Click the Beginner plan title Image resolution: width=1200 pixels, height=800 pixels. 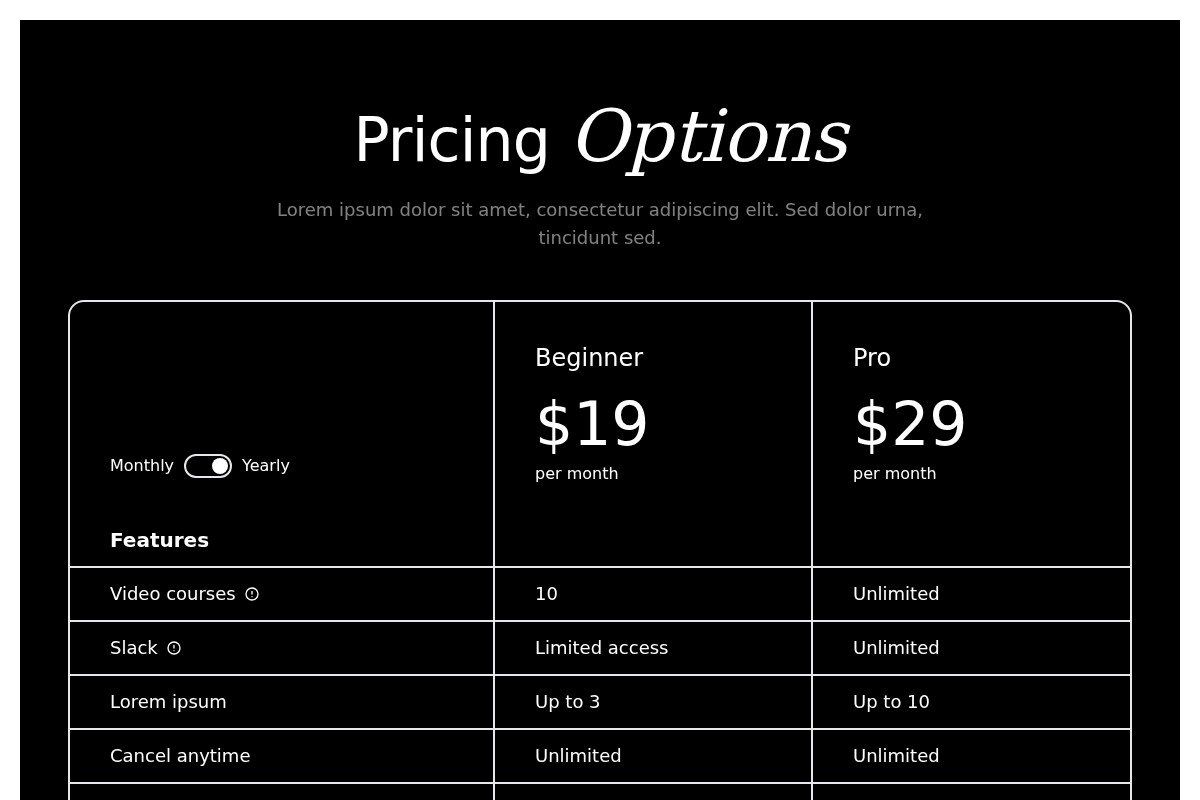pyautogui.click(x=589, y=358)
